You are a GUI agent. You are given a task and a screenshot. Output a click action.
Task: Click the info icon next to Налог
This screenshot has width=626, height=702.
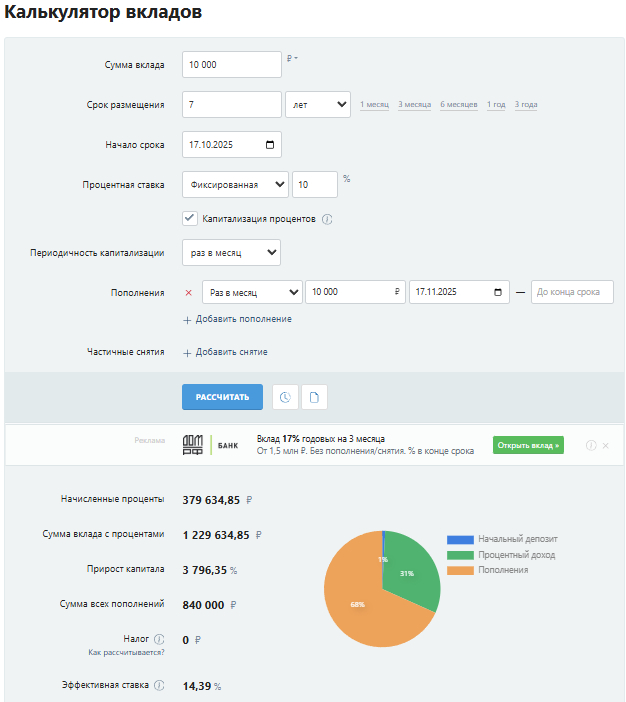(x=159, y=638)
